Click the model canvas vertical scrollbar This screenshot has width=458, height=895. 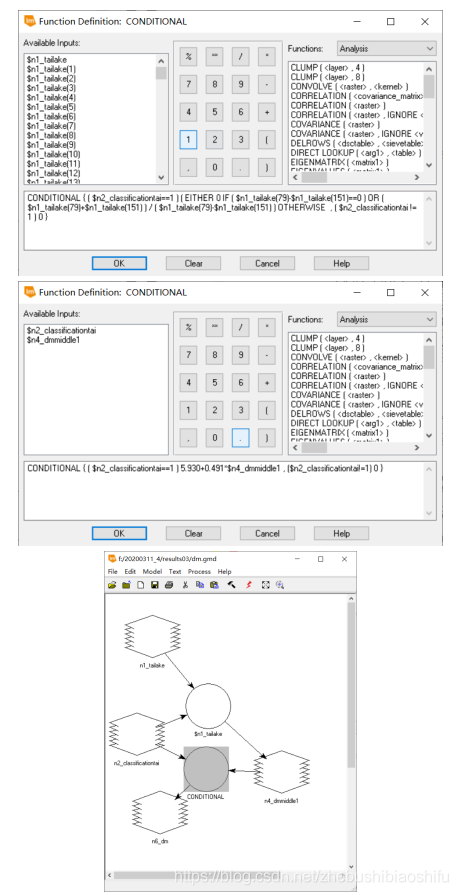tap(351, 732)
